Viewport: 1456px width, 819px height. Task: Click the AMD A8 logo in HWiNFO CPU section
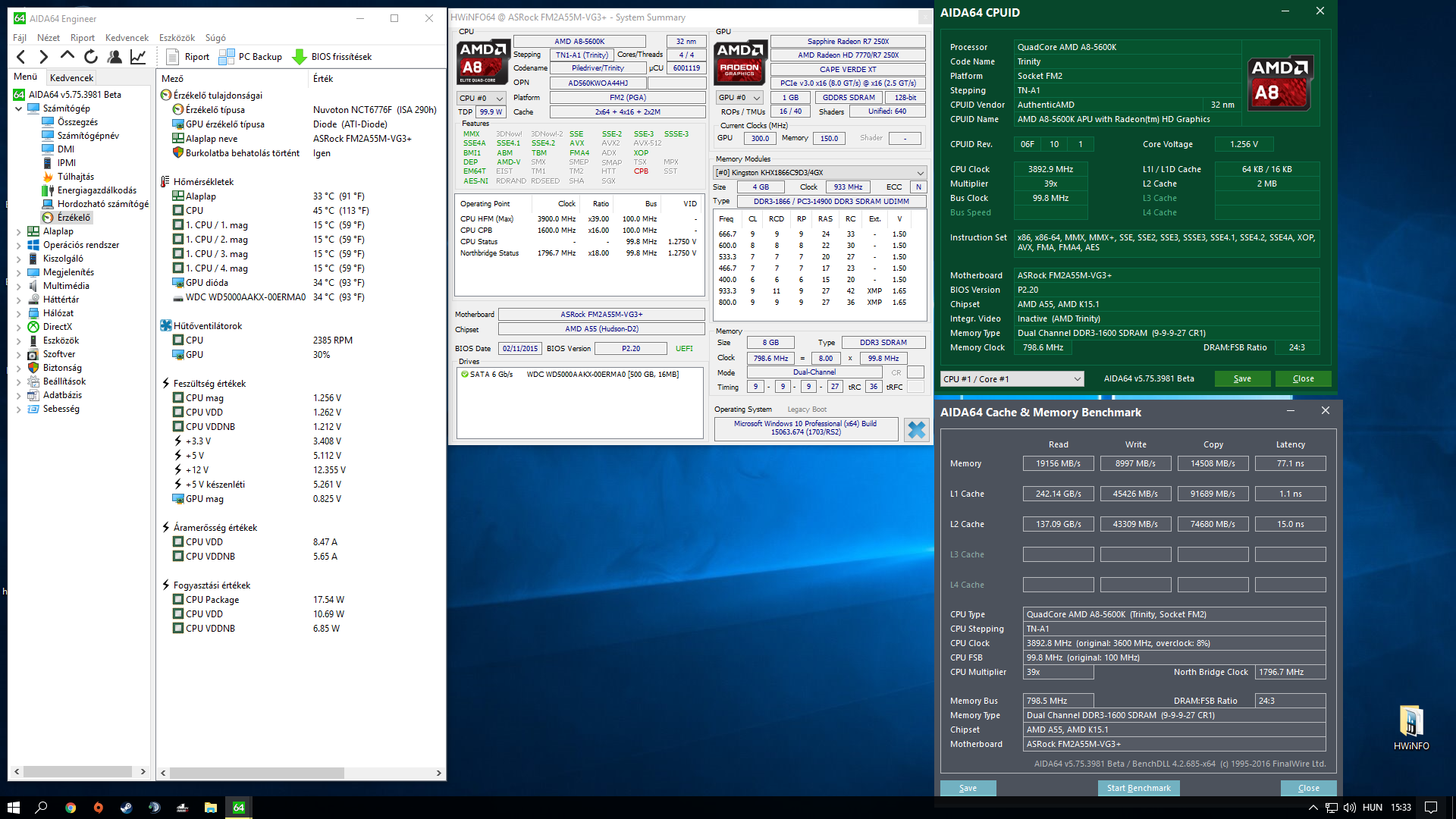482,61
